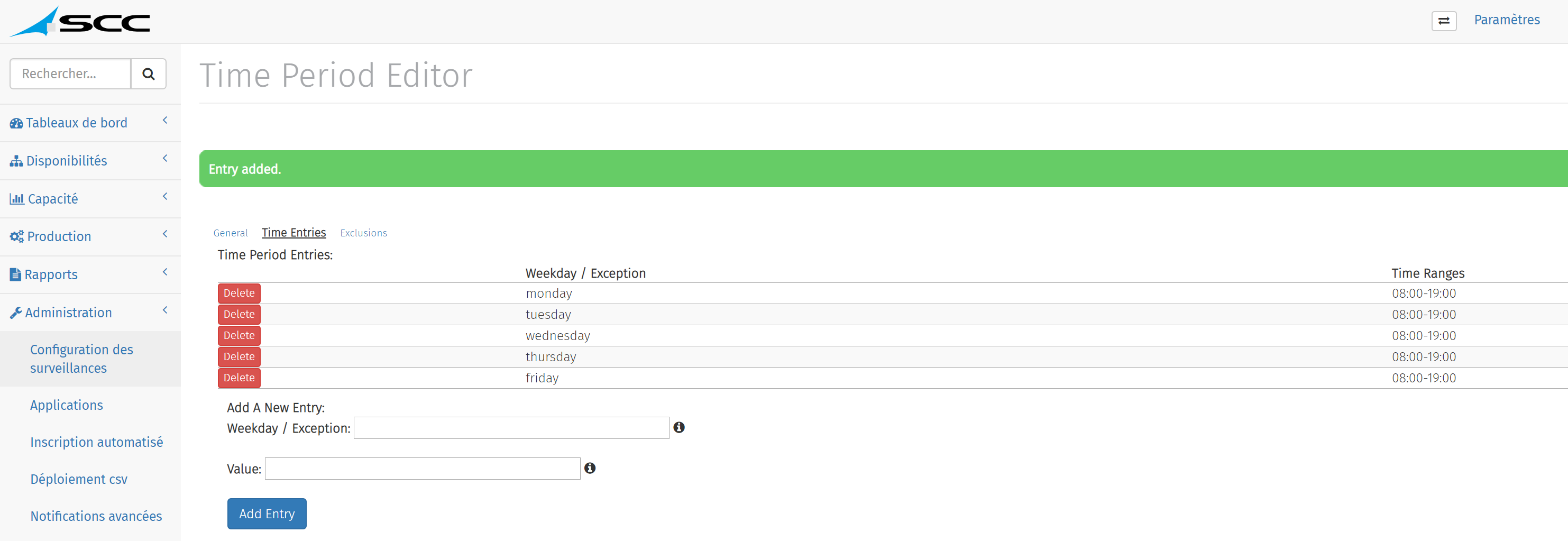Click the Administration wrench icon
Viewport: 1568px width, 541px height.
[x=16, y=313]
